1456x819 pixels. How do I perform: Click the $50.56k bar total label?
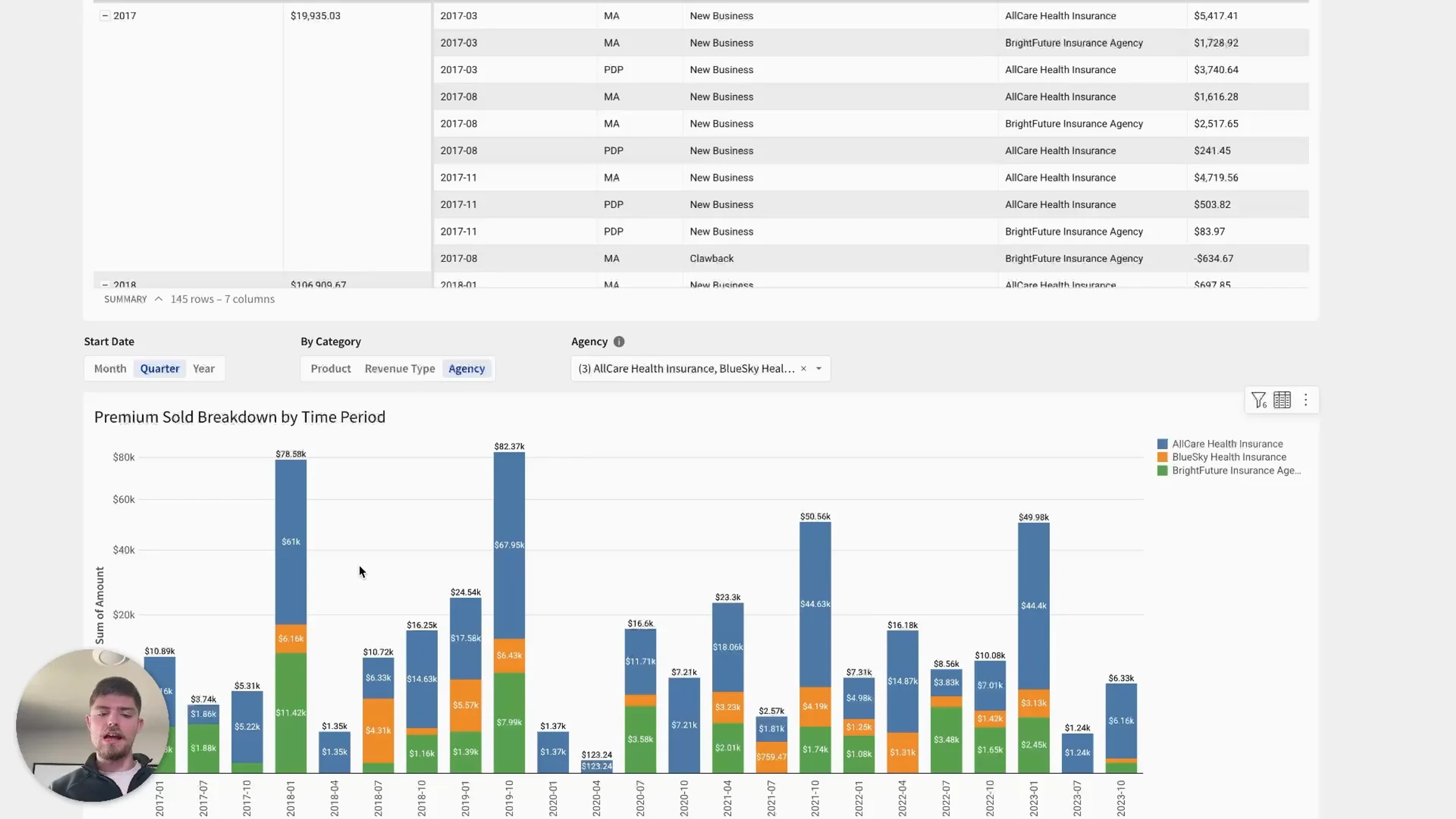815,516
